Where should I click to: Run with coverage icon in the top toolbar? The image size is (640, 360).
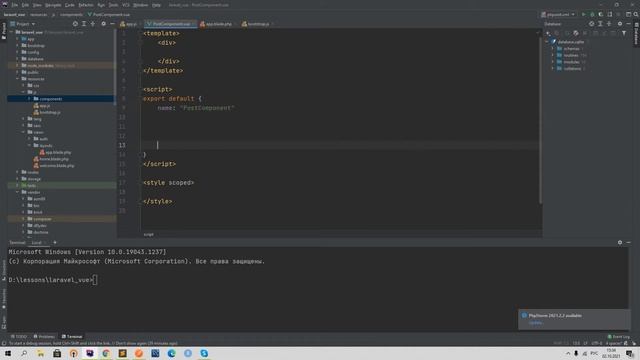601,14
